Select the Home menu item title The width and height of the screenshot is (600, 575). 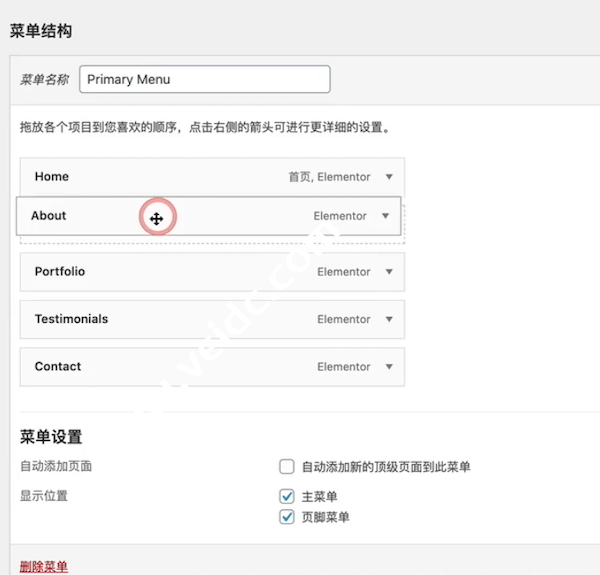(x=52, y=177)
